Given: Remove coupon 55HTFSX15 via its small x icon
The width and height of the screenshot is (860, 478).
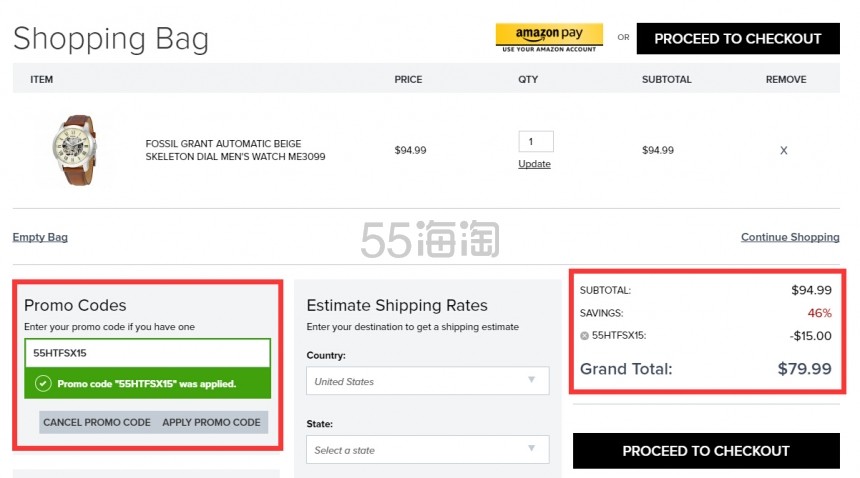Looking at the screenshot, I should click(x=585, y=336).
